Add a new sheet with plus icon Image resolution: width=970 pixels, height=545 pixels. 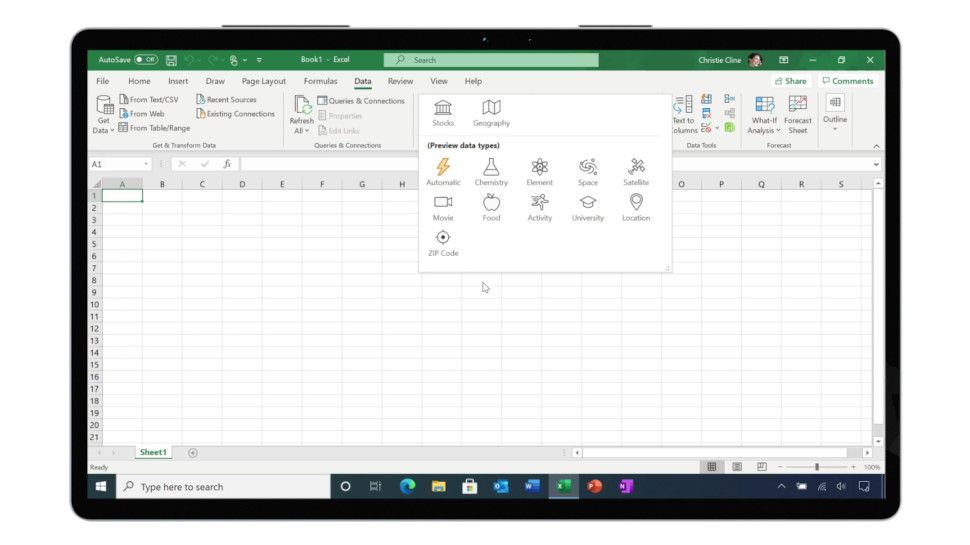click(193, 453)
